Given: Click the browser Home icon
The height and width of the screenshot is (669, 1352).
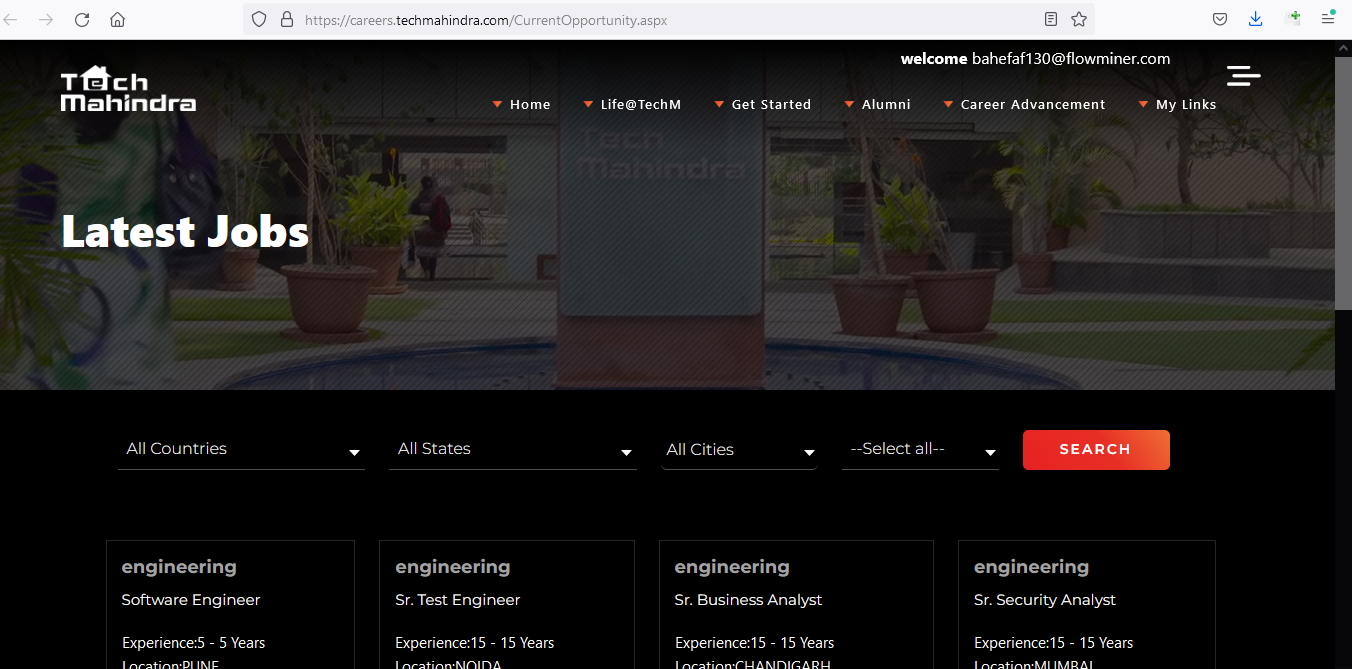Looking at the screenshot, I should coord(118,19).
